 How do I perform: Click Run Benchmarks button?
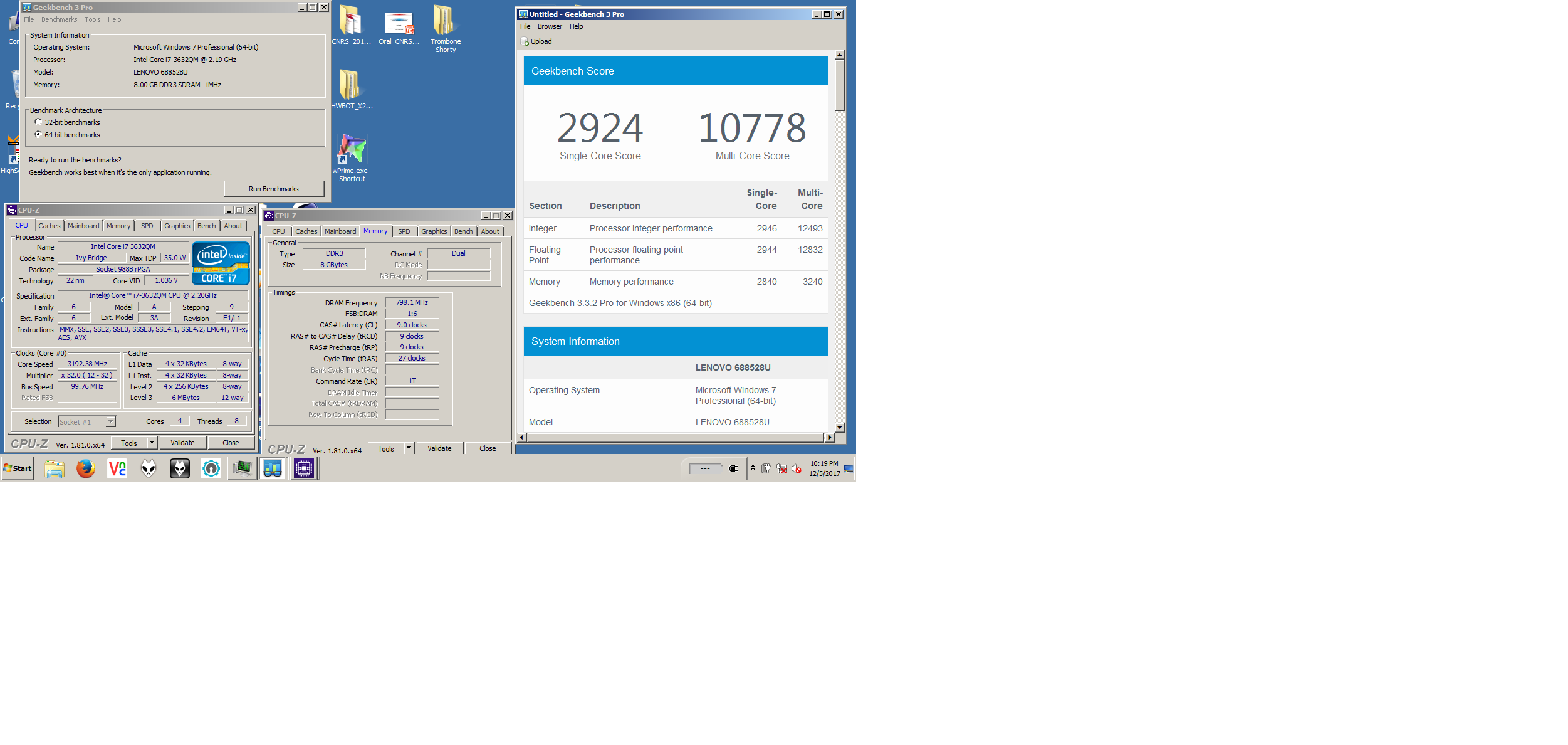[x=274, y=189]
